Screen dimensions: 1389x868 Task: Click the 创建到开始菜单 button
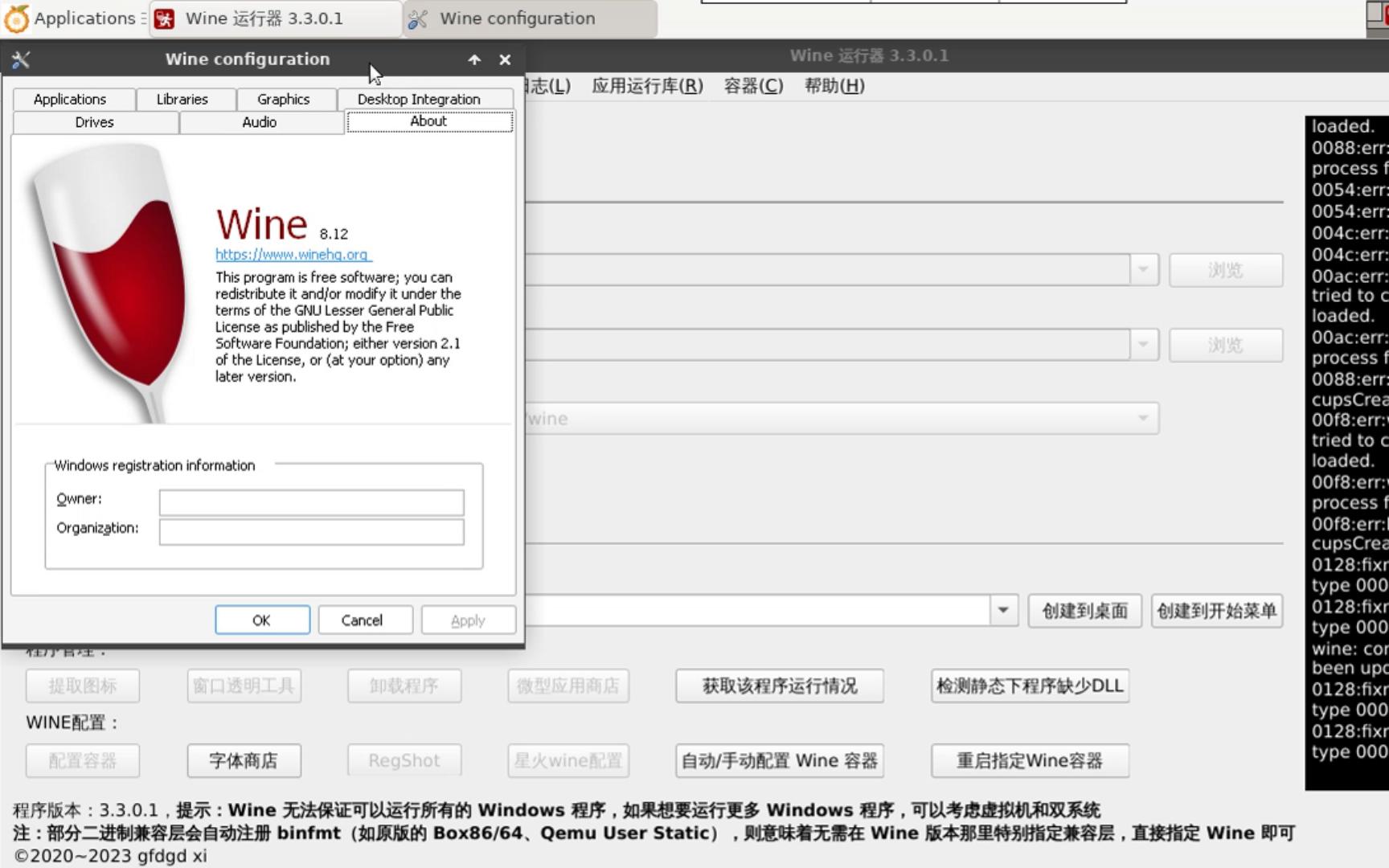click(x=1216, y=611)
